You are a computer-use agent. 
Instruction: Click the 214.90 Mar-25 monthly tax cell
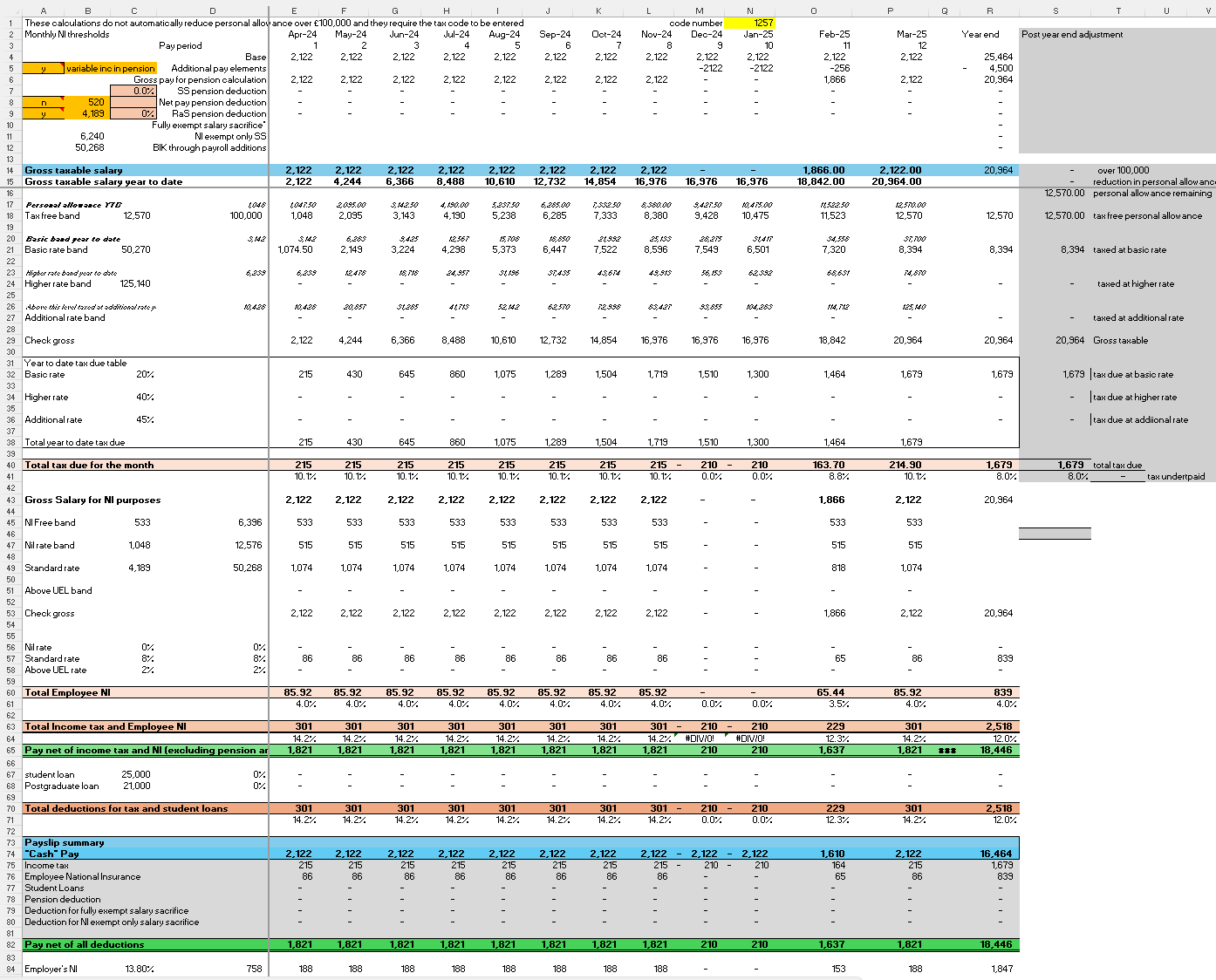[x=905, y=465]
